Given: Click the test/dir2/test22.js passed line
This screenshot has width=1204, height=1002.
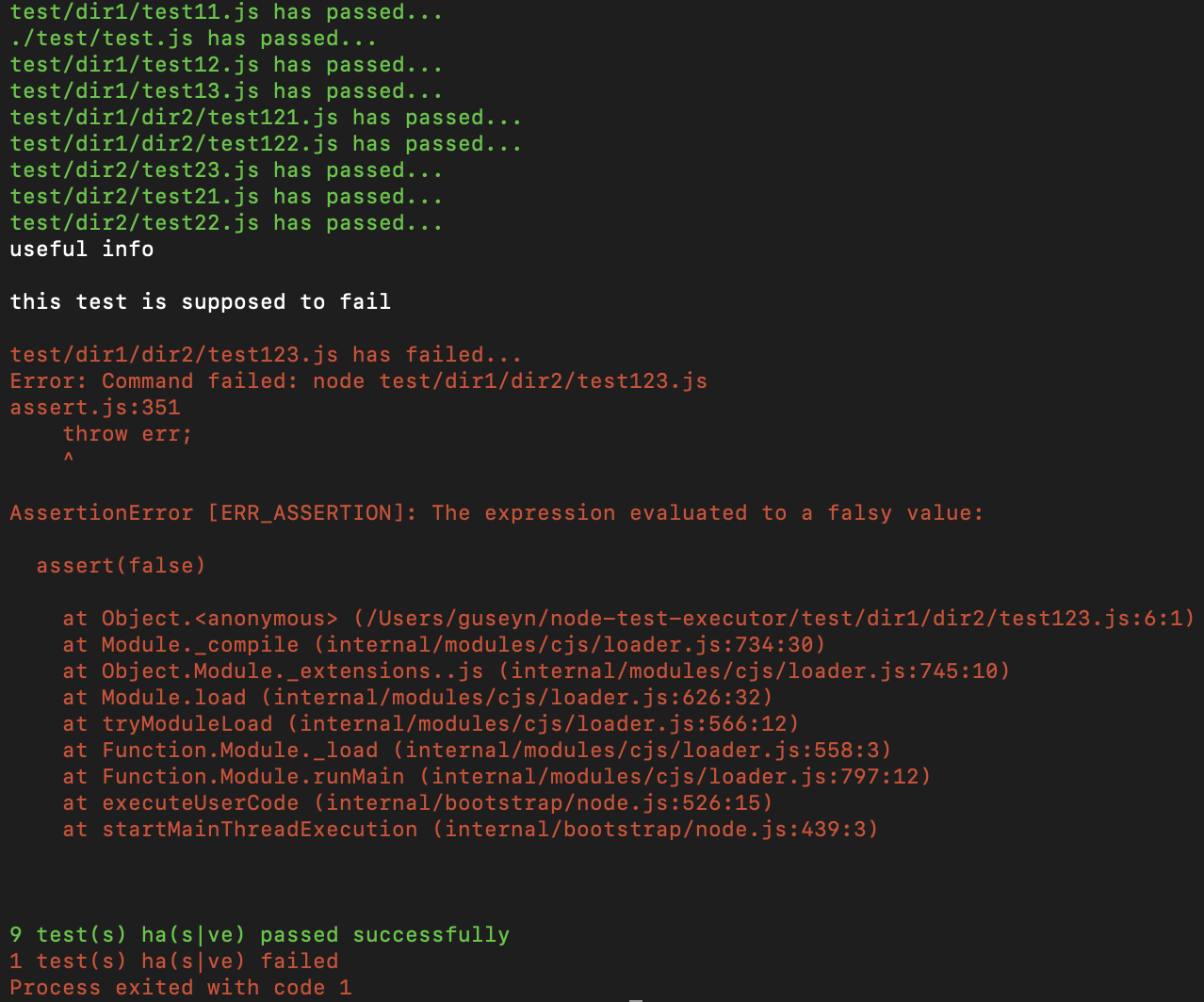Looking at the screenshot, I should tap(226, 223).
